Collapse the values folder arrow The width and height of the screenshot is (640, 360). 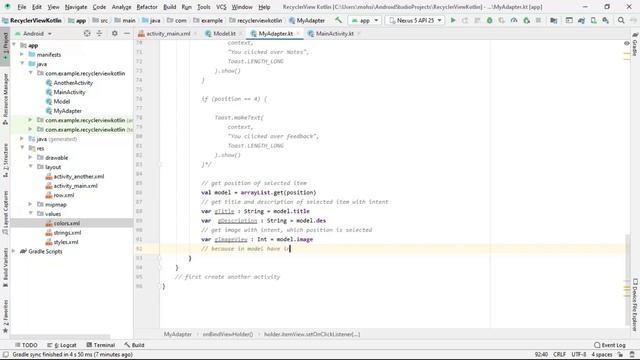(30, 214)
